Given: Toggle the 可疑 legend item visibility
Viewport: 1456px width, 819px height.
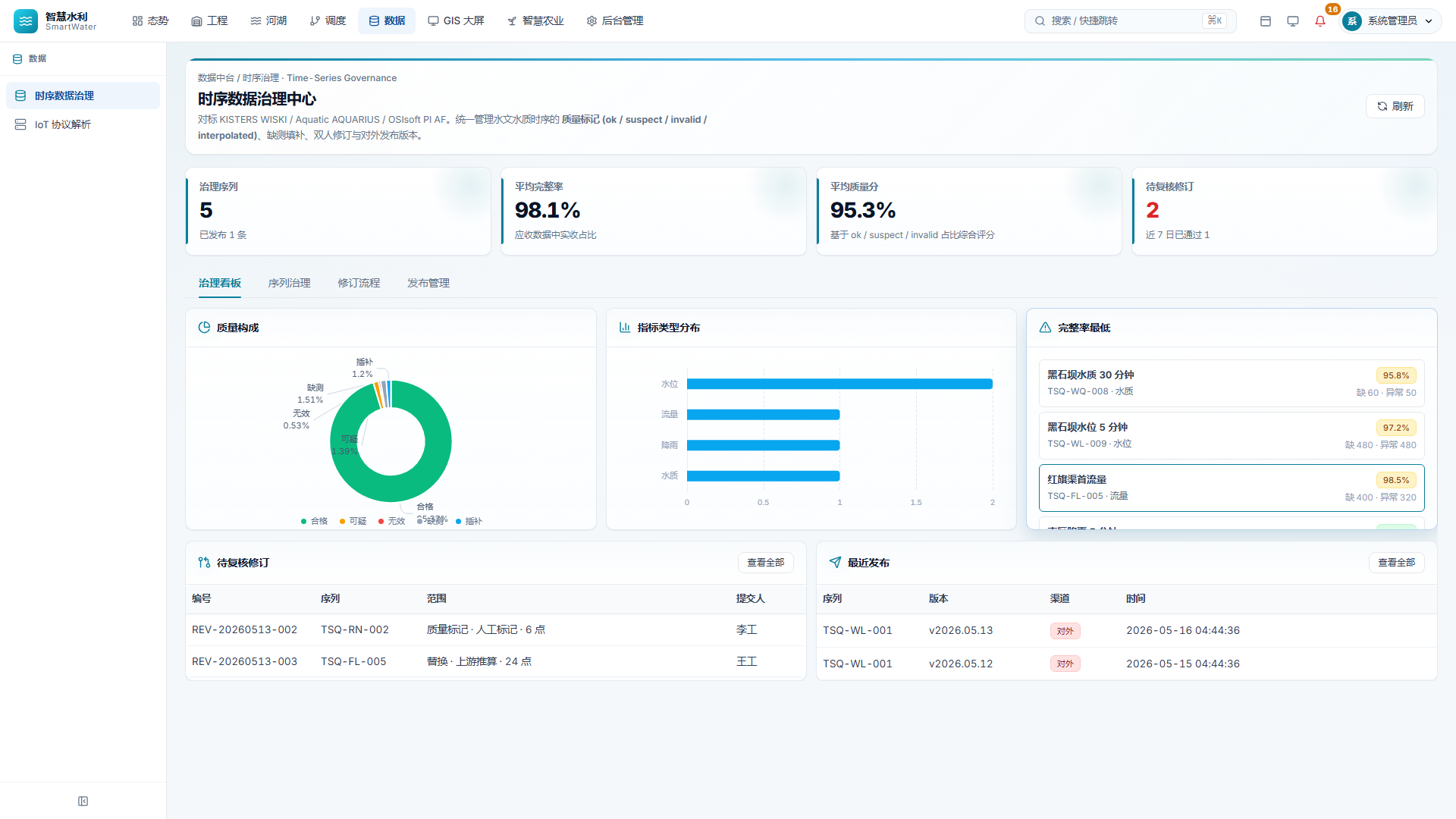Looking at the screenshot, I should tap(353, 521).
